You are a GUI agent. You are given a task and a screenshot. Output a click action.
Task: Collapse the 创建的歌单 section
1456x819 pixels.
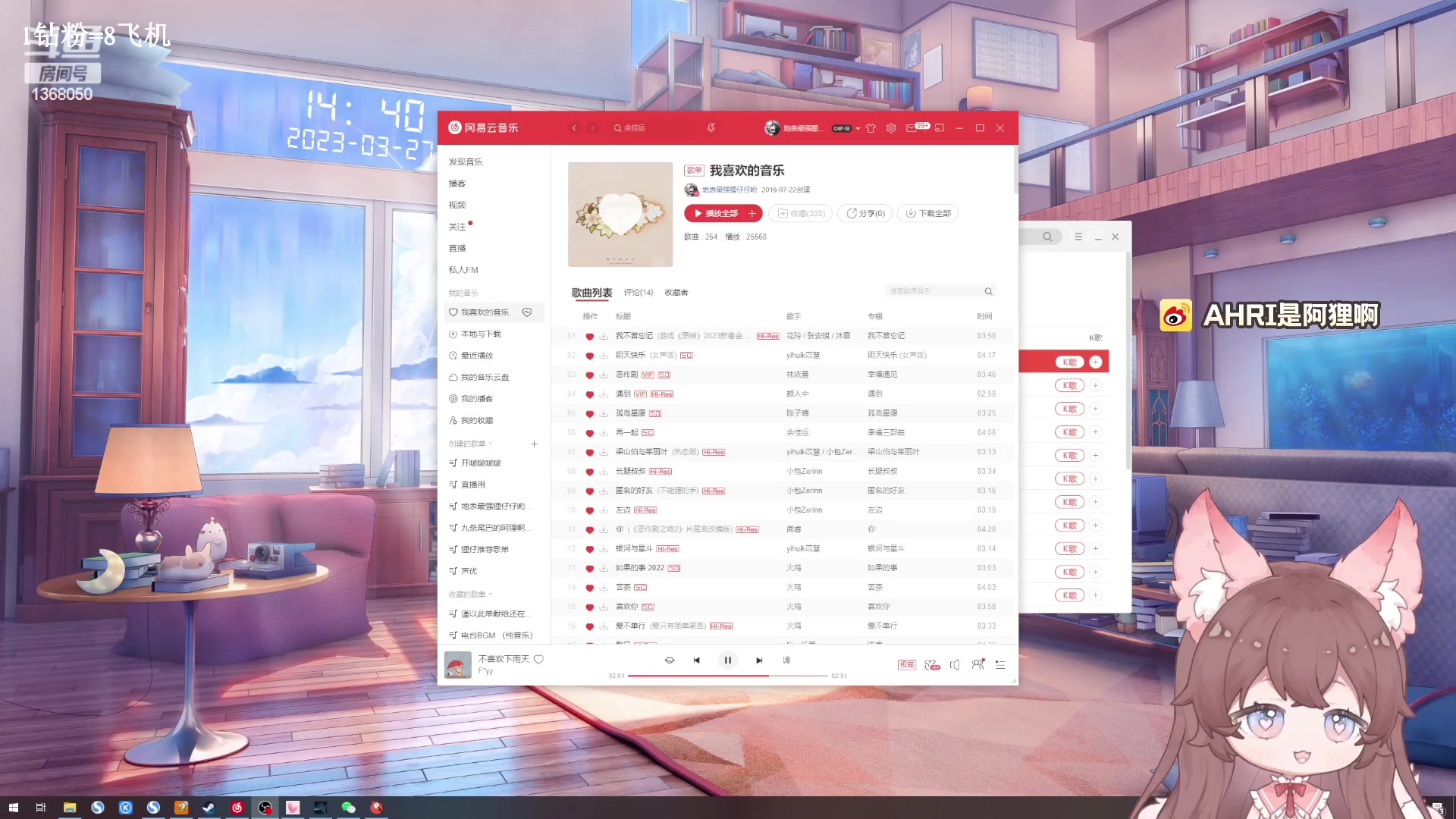point(470,444)
